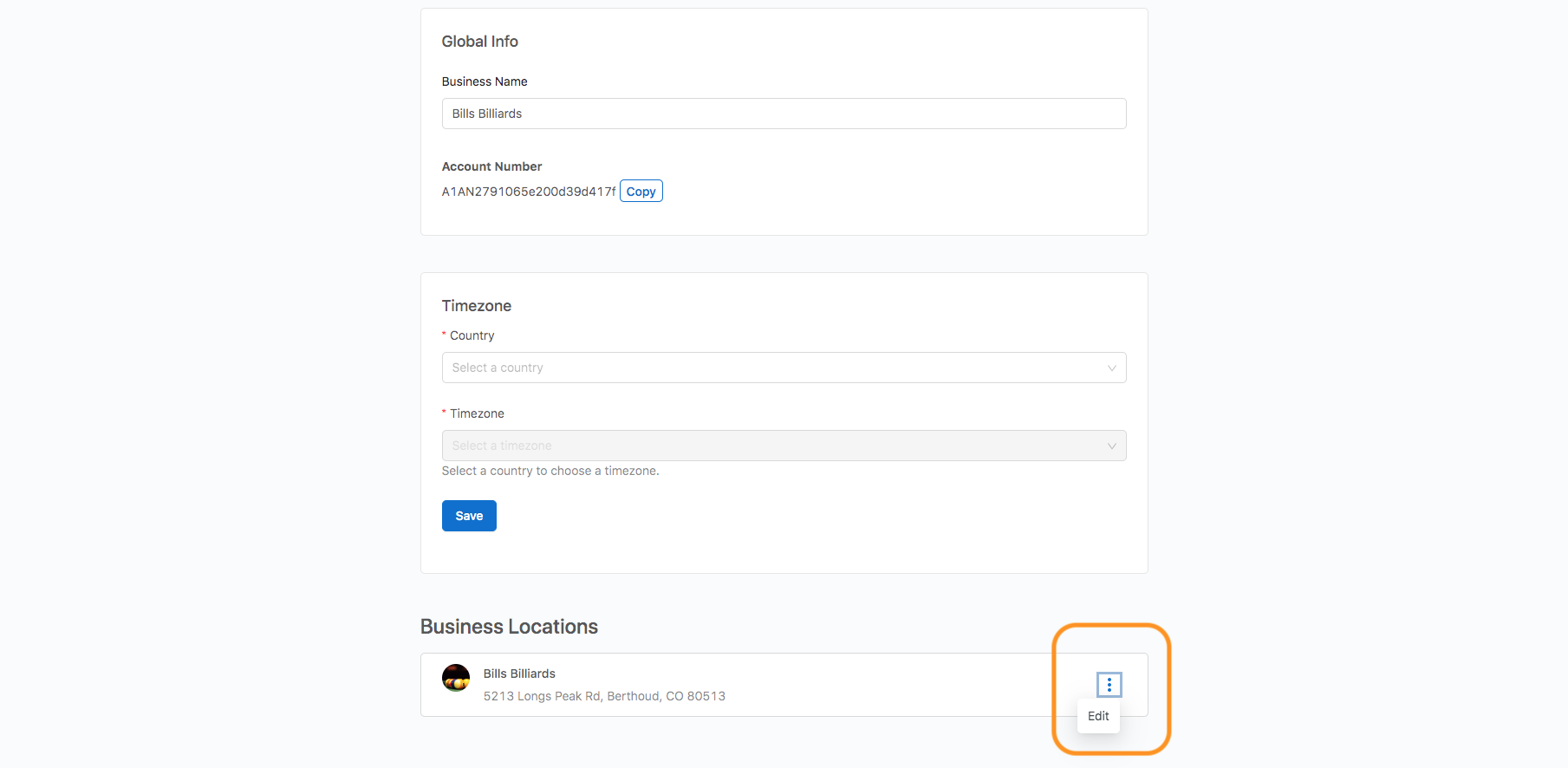Click the address 5213 Longs Peak Rd
Image resolution: width=1568 pixels, height=768 pixels.
pyautogui.click(x=604, y=696)
